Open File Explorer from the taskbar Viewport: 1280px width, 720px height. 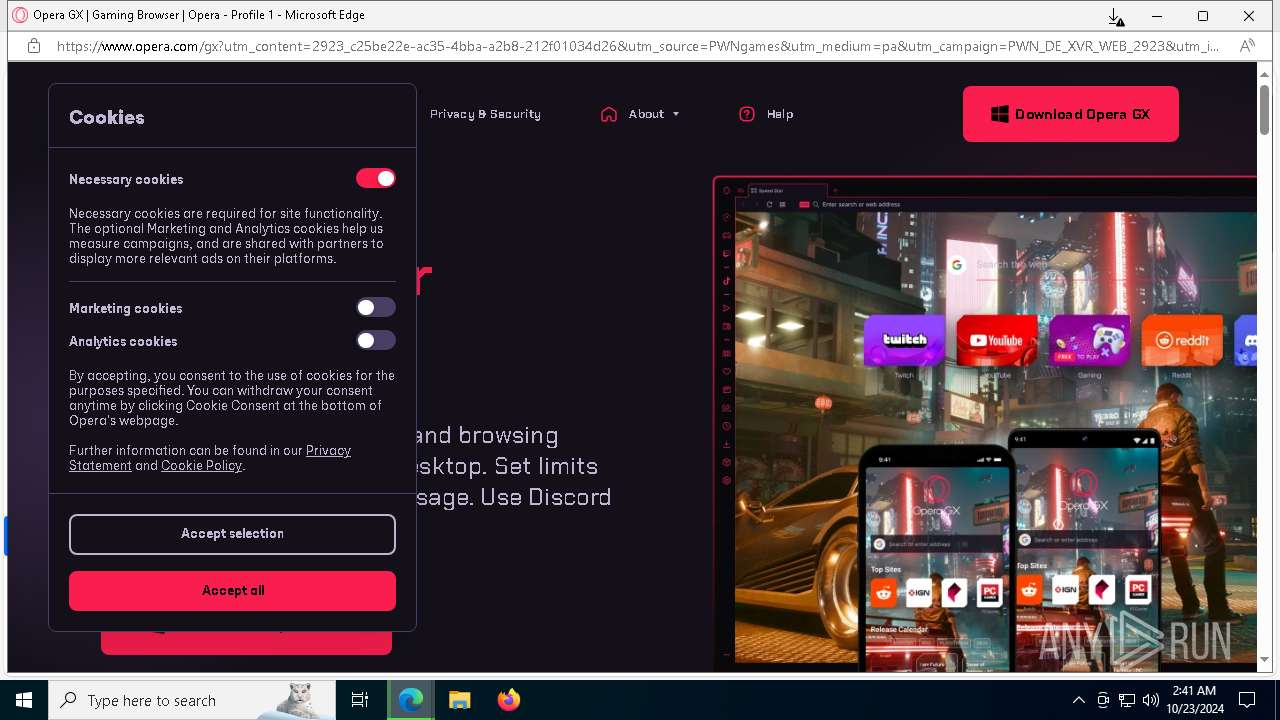tap(459, 700)
